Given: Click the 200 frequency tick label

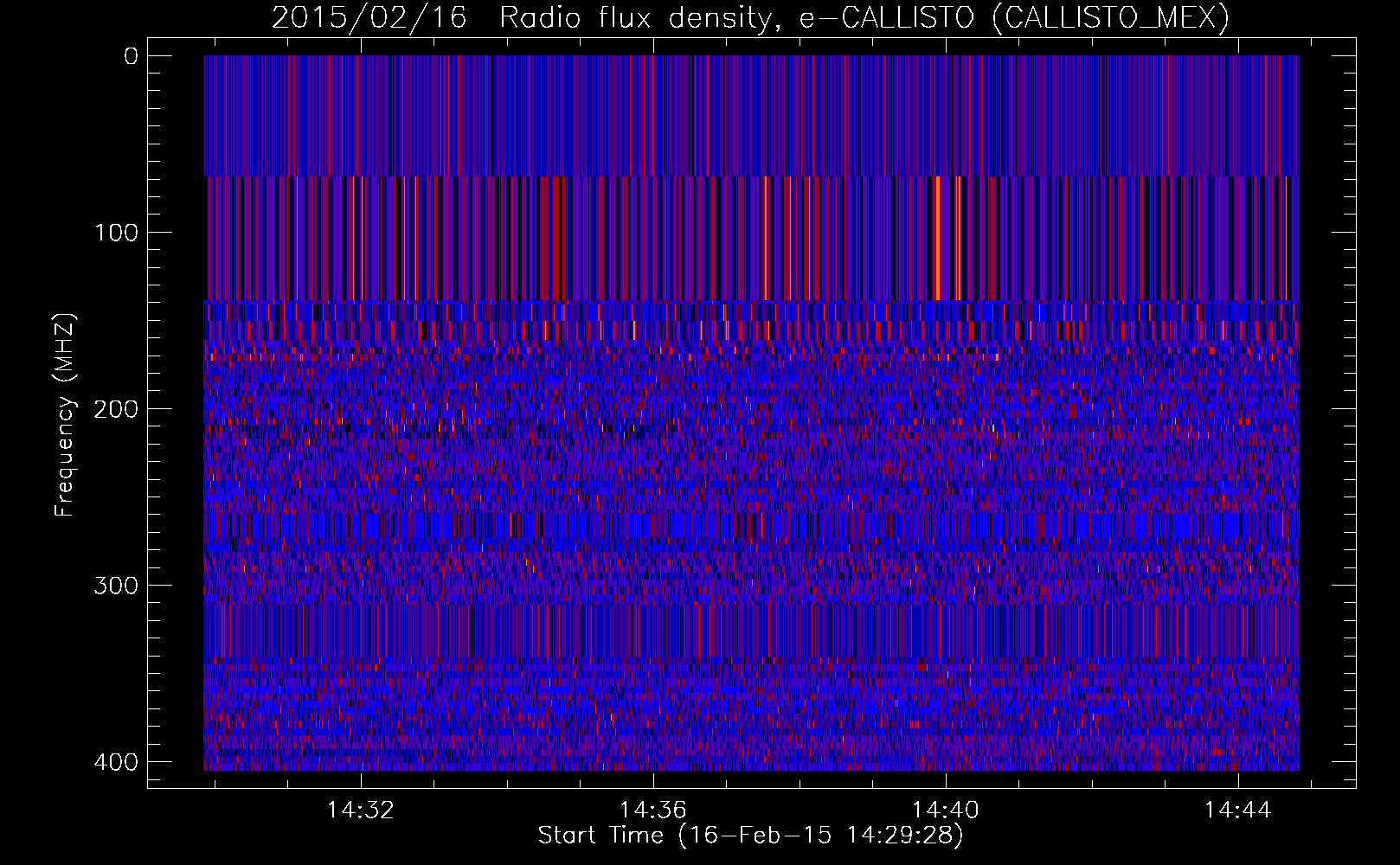Looking at the screenshot, I should (x=116, y=409).
